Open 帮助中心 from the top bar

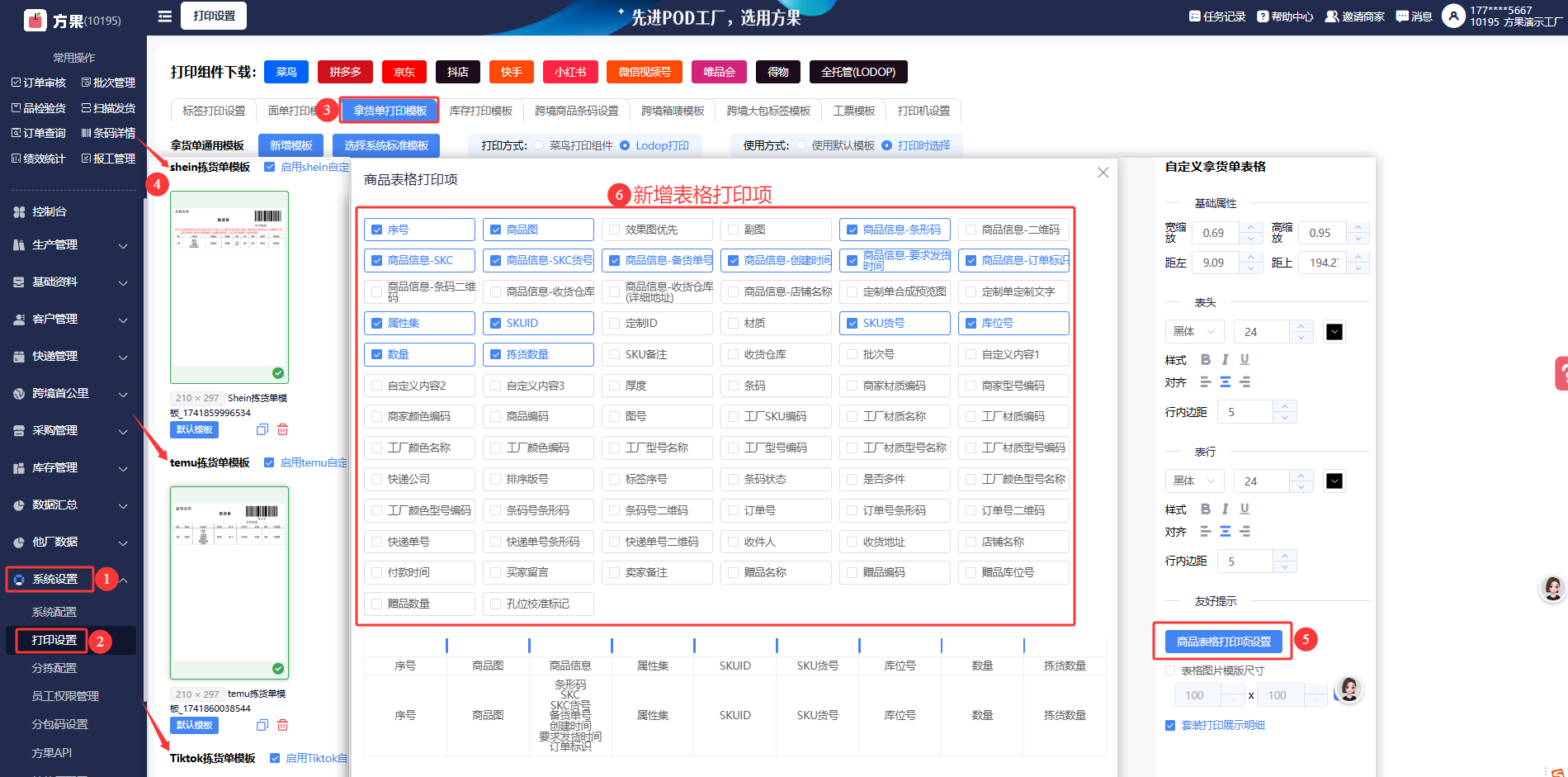point(1285,17)
